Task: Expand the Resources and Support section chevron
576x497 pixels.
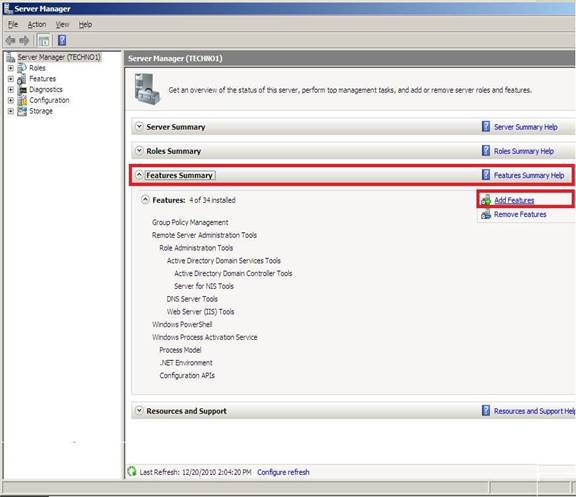Action: pos(139,410)
